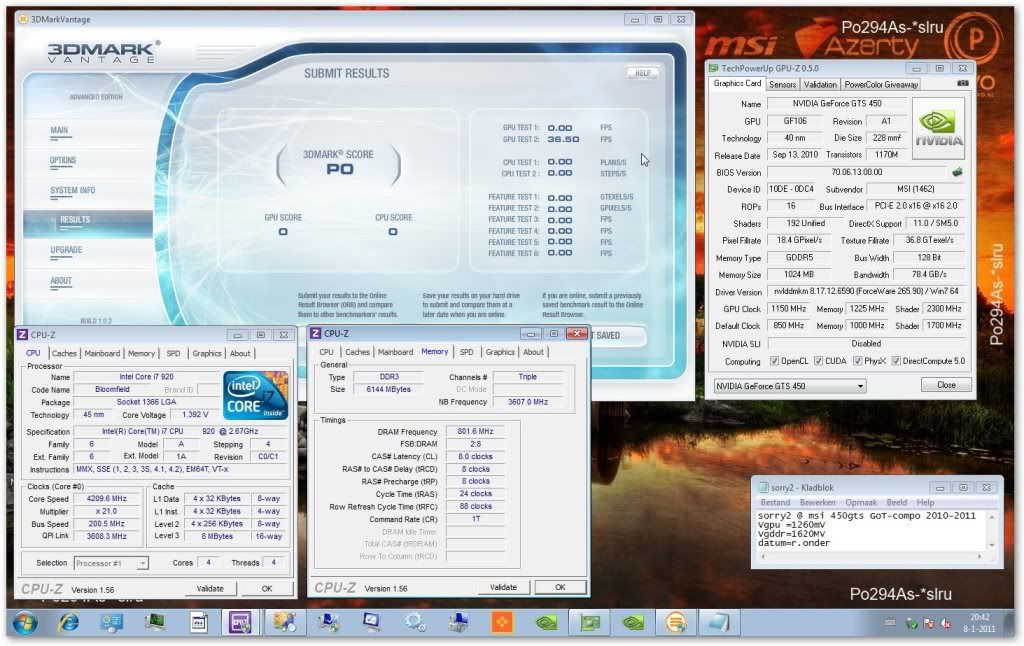Click the Kladblok title bar notepad icon
The width and height of the screenshot is (1024, 646).
pyautogui.click(x=763, y=487)
